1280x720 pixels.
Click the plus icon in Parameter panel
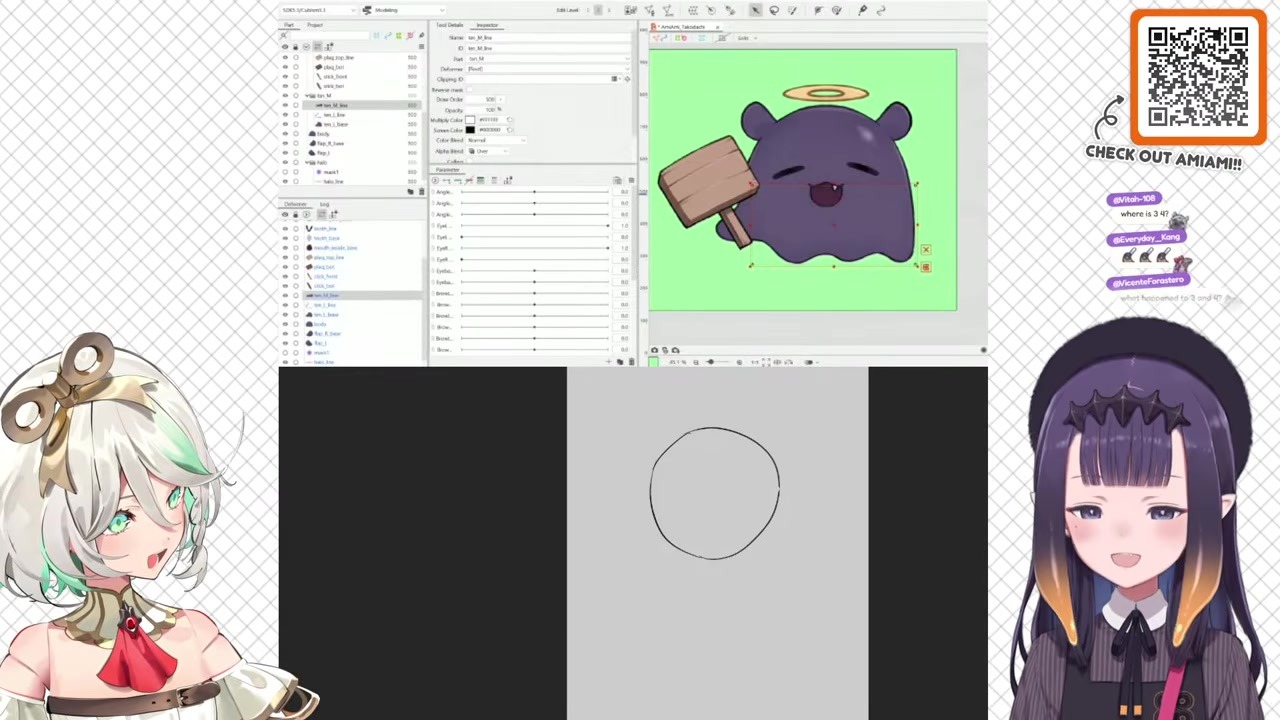tap(609, 361)
